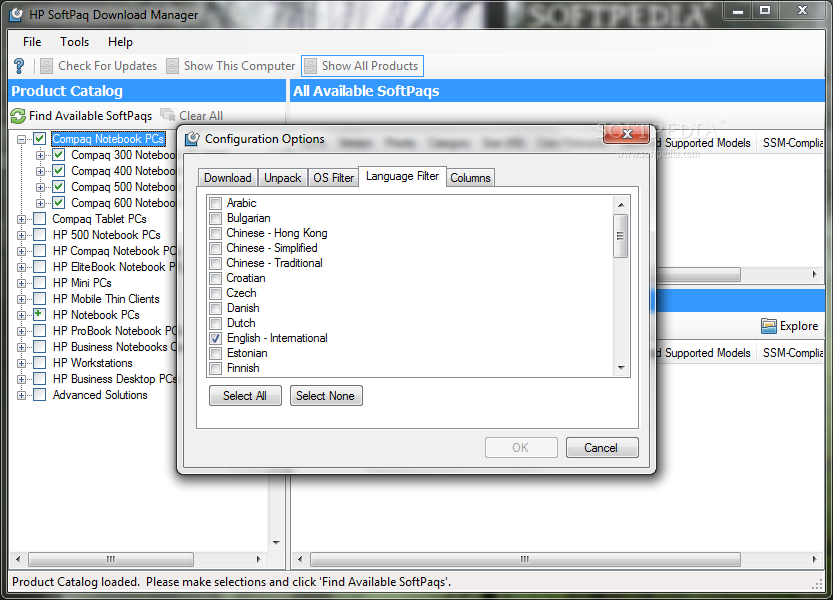Click the Product Catalog vertical scroll down arrow
Image resolution: width=833 pixels, height=600 pixels.
[x=276, y=543]
